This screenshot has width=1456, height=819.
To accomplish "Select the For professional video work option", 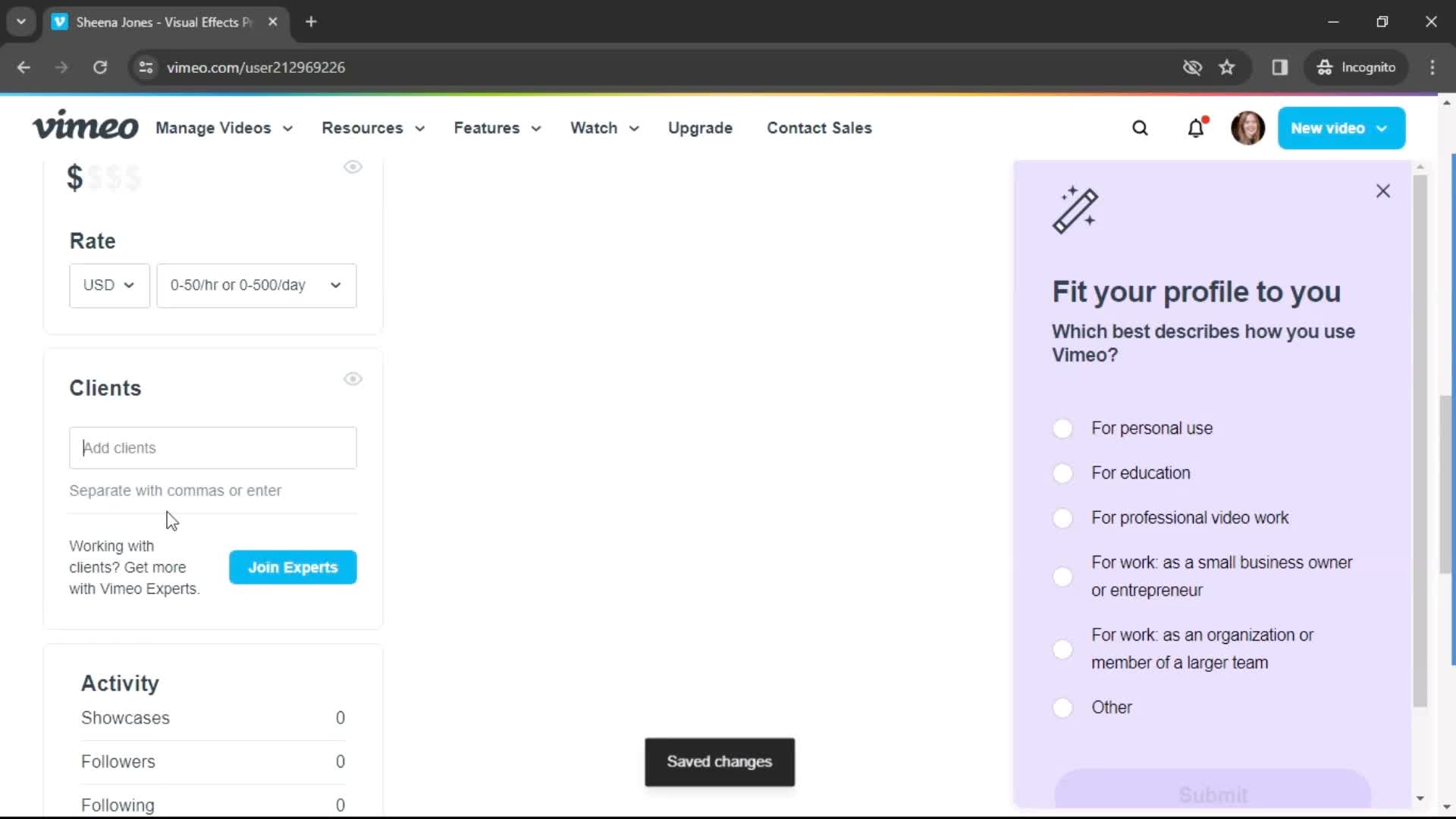I will [1062, 517].
